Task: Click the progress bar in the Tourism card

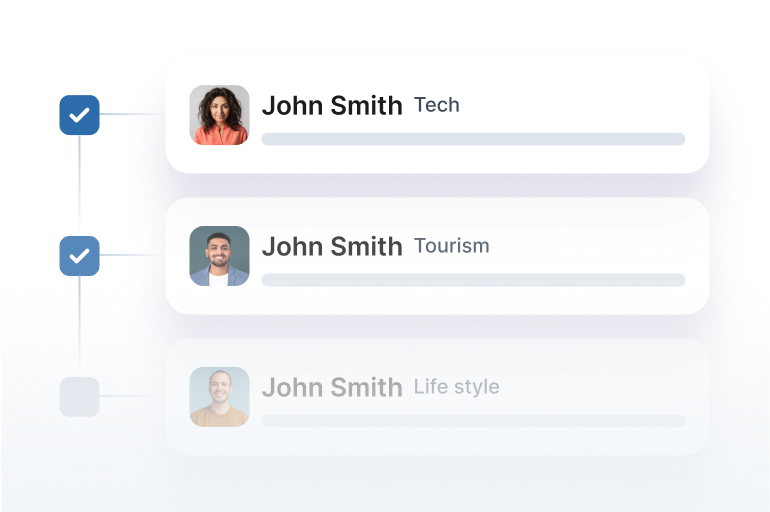Action: tap(473, 280)
